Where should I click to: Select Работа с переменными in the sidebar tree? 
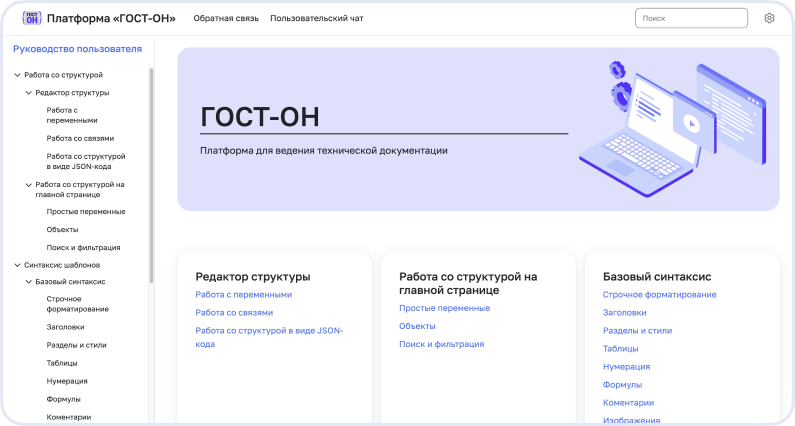(72, 115)
